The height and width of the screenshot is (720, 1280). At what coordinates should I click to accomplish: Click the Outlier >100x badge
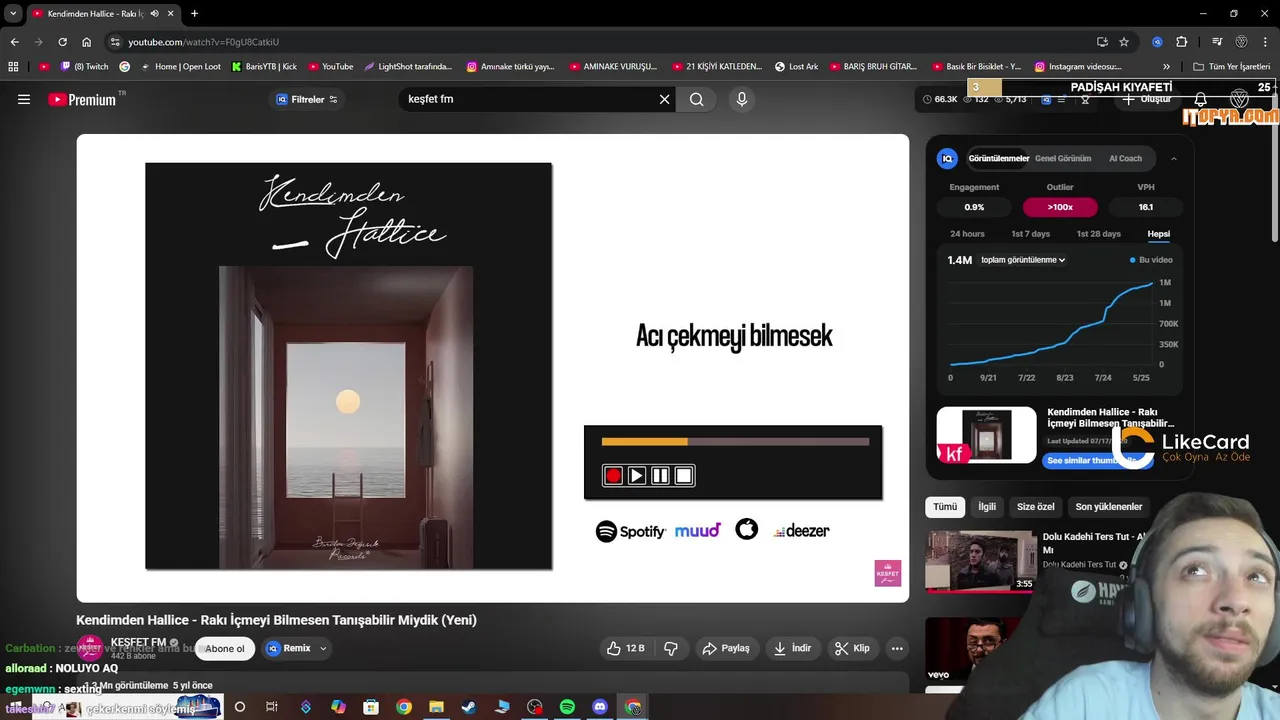click(1060, 207)
